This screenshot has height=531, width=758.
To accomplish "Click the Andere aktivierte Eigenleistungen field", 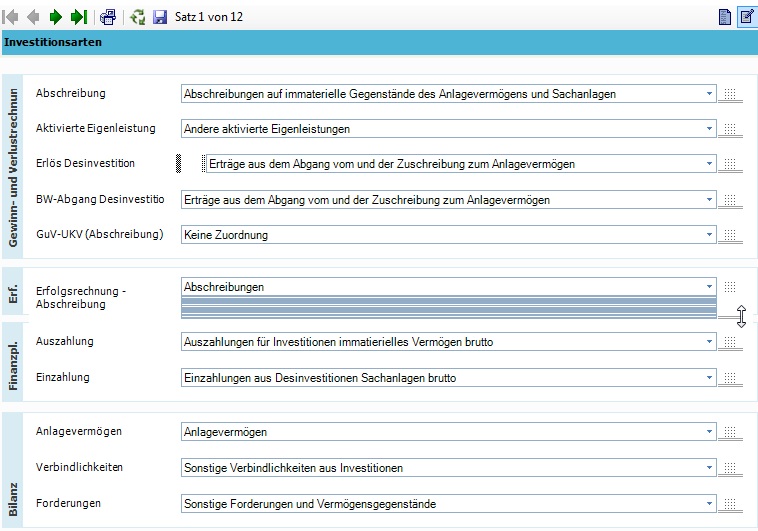I will coord(449,129).
